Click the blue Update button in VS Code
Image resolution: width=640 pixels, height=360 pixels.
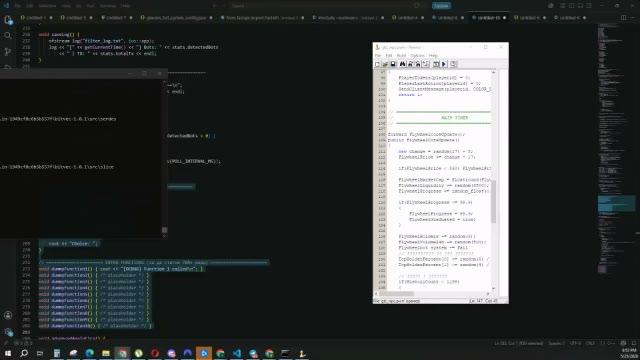[441, 6]
